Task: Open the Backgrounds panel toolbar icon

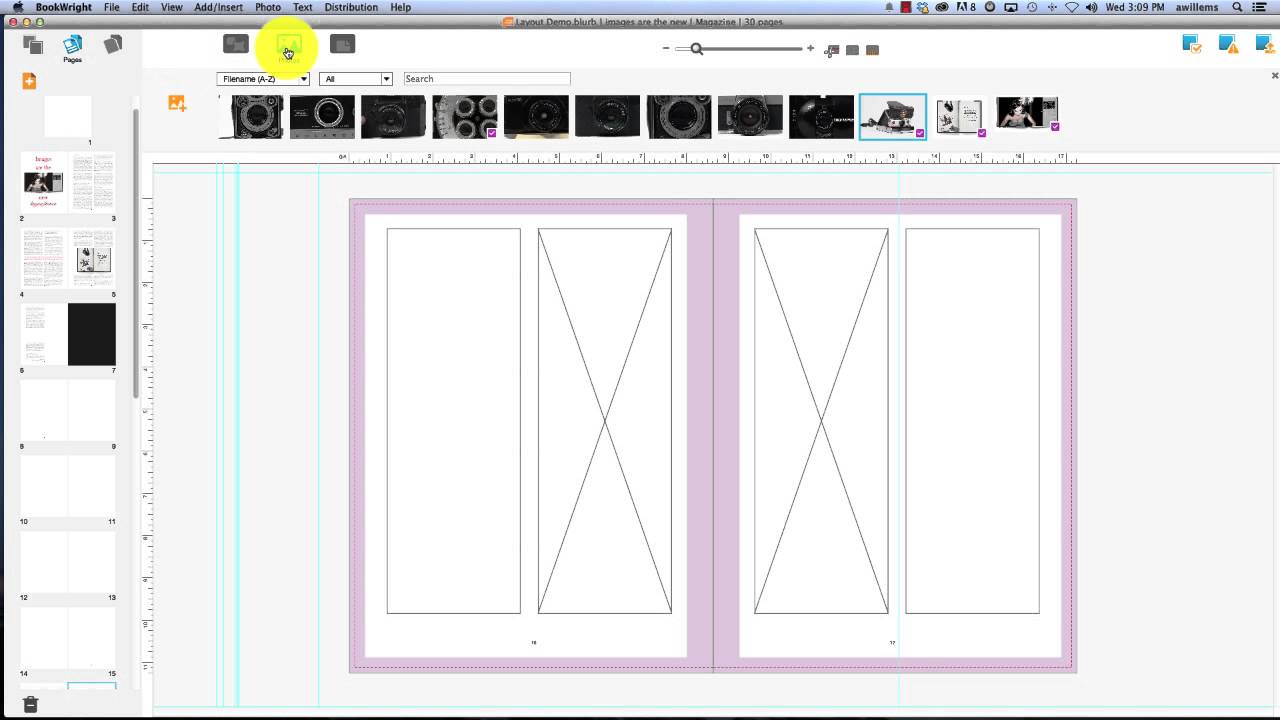Action: tap(342, 44)
